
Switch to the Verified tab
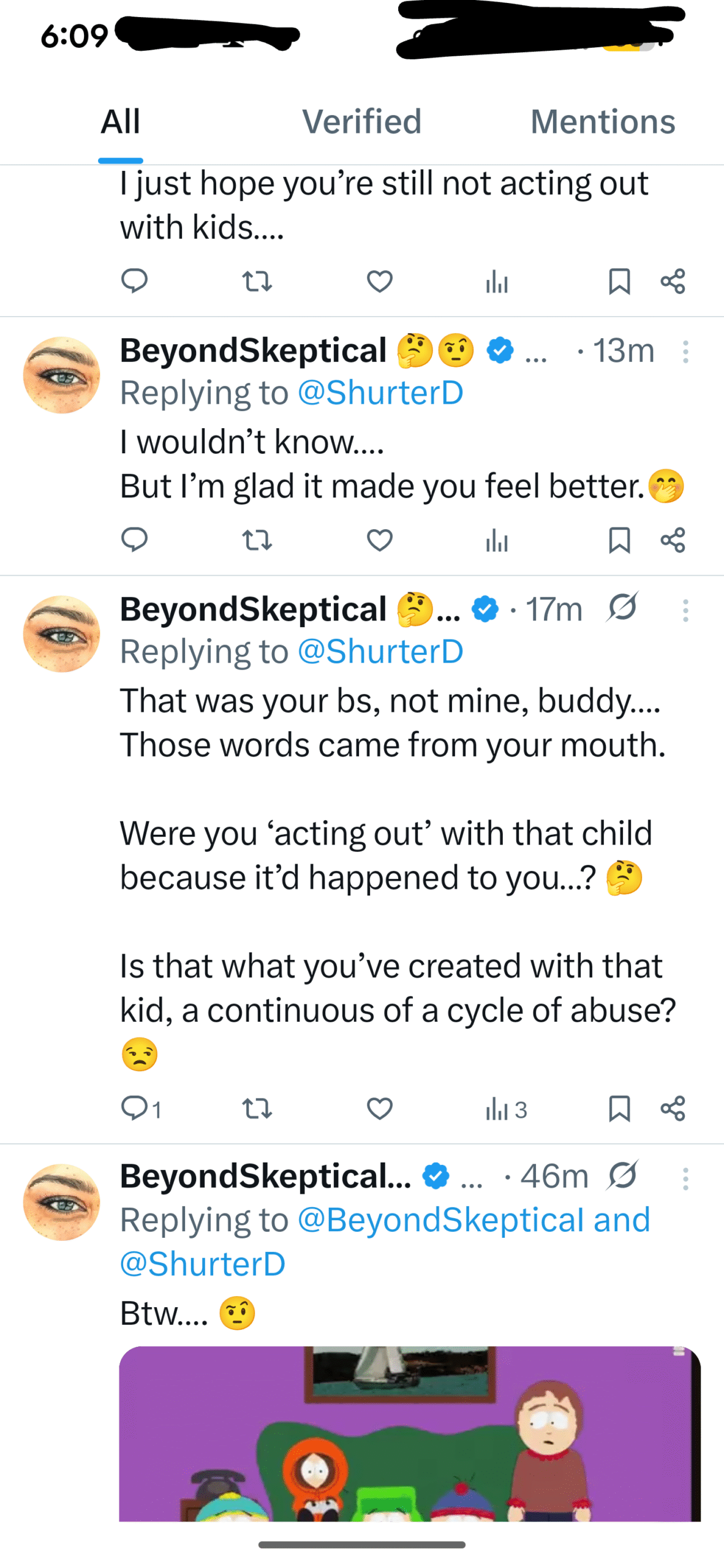tap(361, 121)
